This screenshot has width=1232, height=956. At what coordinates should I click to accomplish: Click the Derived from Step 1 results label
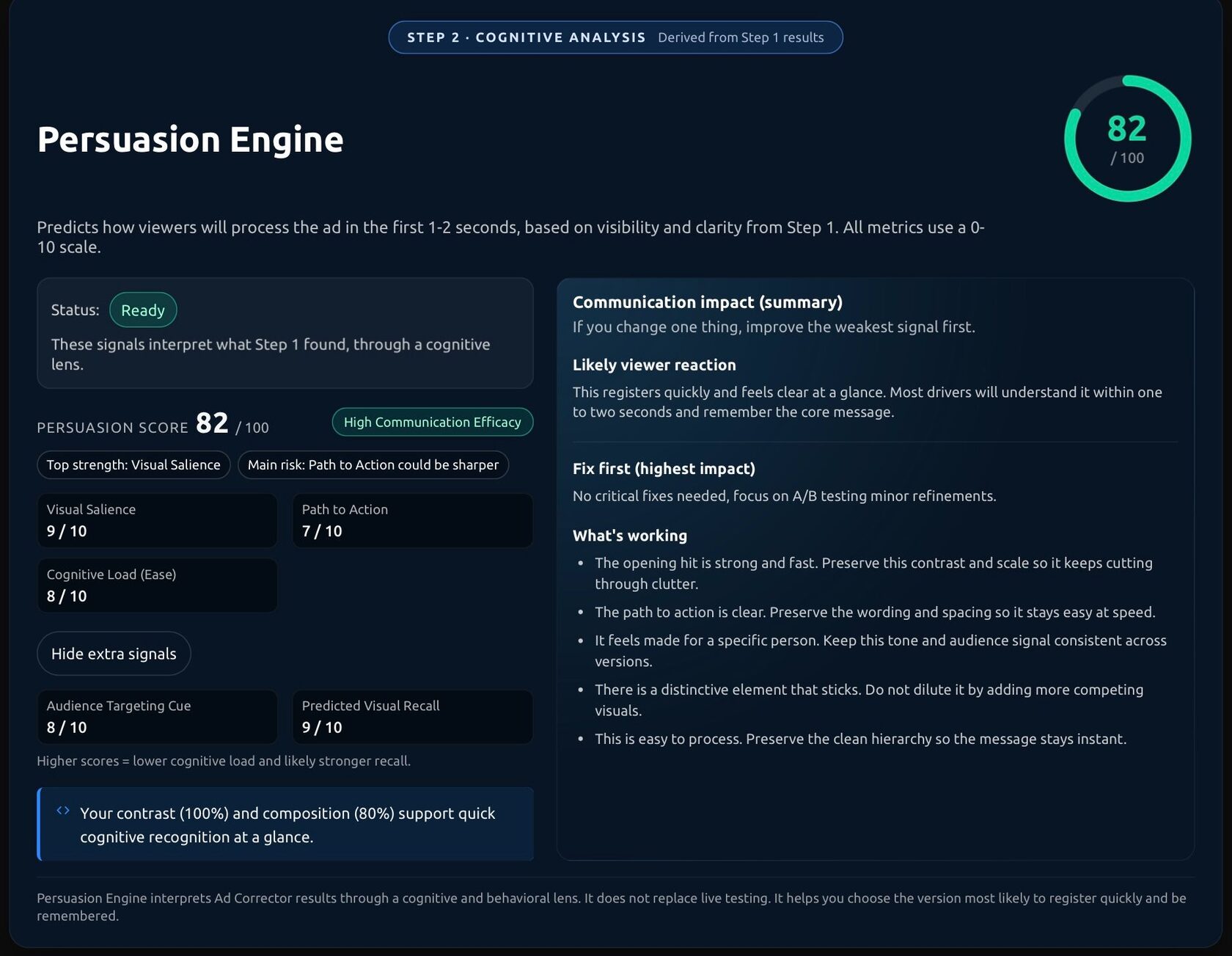[x=742, y=37]
